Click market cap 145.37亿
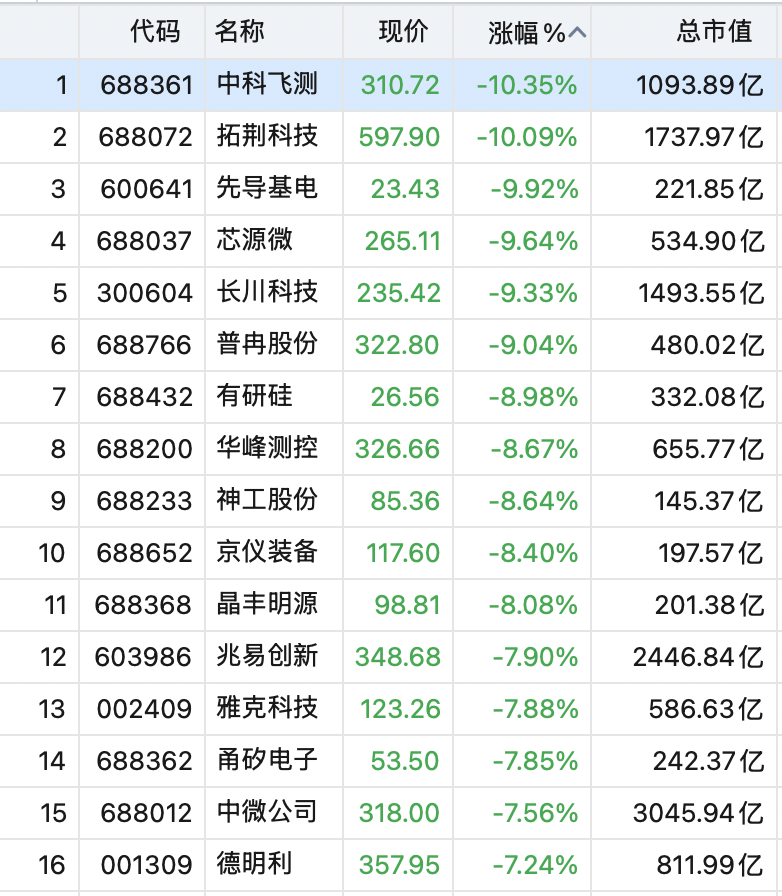 tap(709, 502)
